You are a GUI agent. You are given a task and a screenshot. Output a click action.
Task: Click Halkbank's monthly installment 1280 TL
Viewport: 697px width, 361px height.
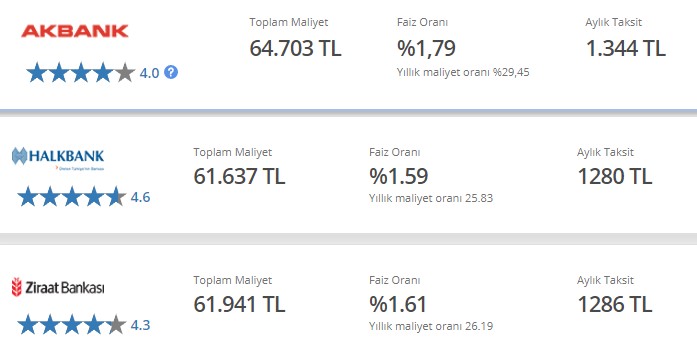[x=615, y=176]
